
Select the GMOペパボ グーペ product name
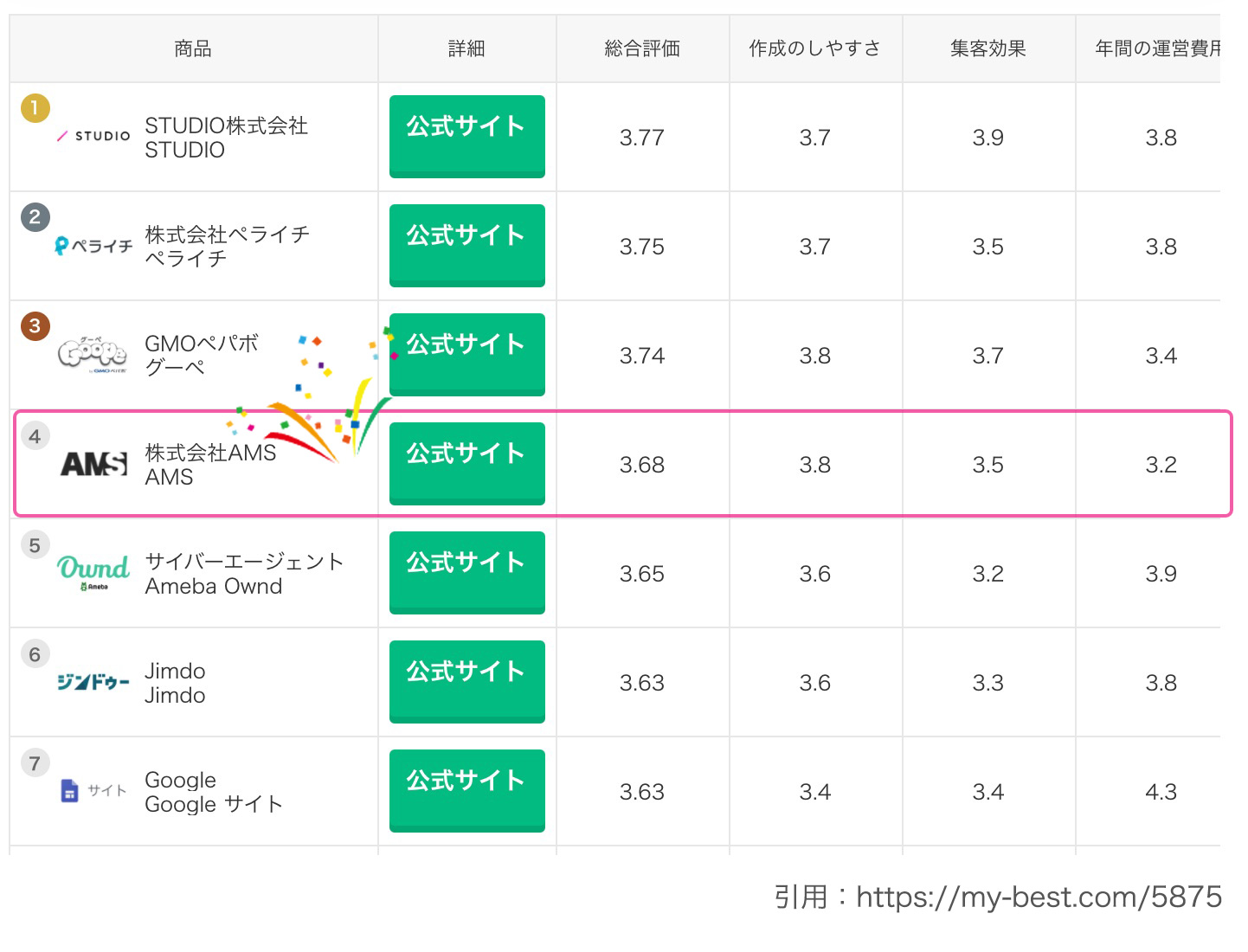(202, 356)
